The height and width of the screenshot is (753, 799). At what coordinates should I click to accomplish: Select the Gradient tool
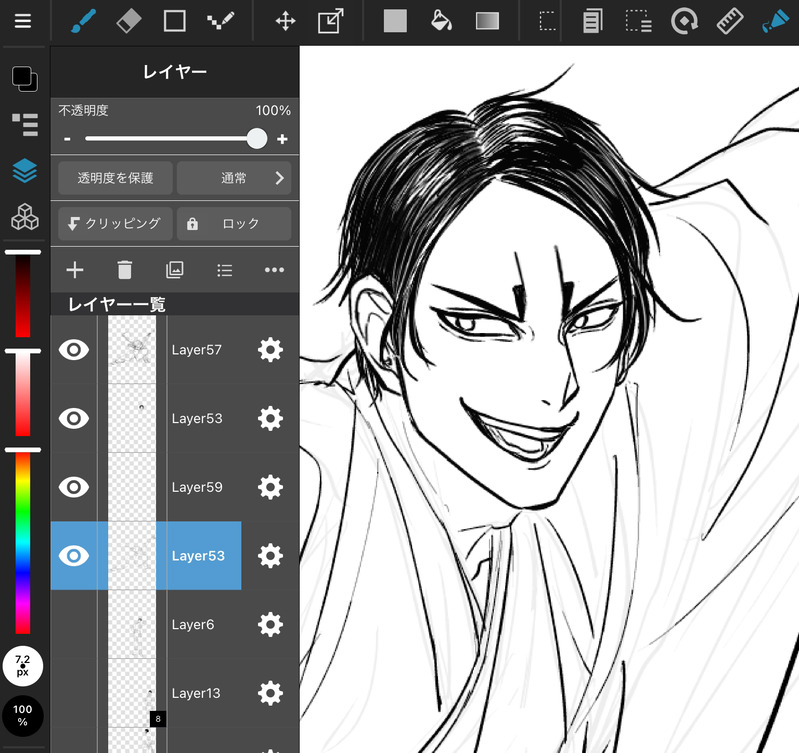pos(487,21)
